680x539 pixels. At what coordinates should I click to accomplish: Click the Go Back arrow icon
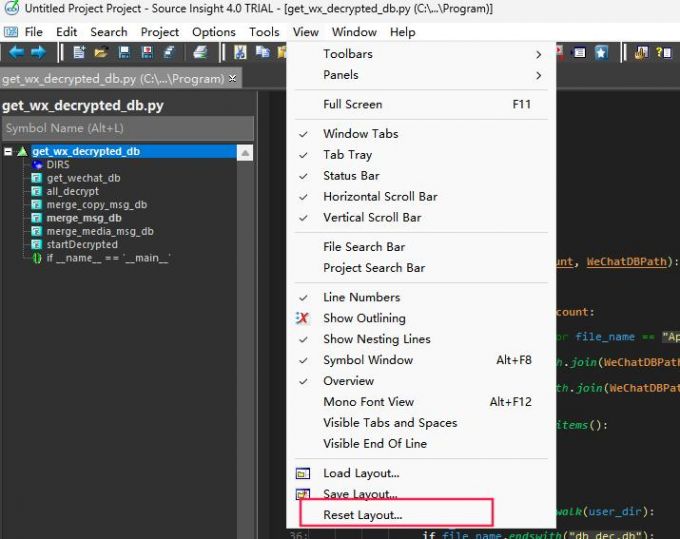point(16,52)
